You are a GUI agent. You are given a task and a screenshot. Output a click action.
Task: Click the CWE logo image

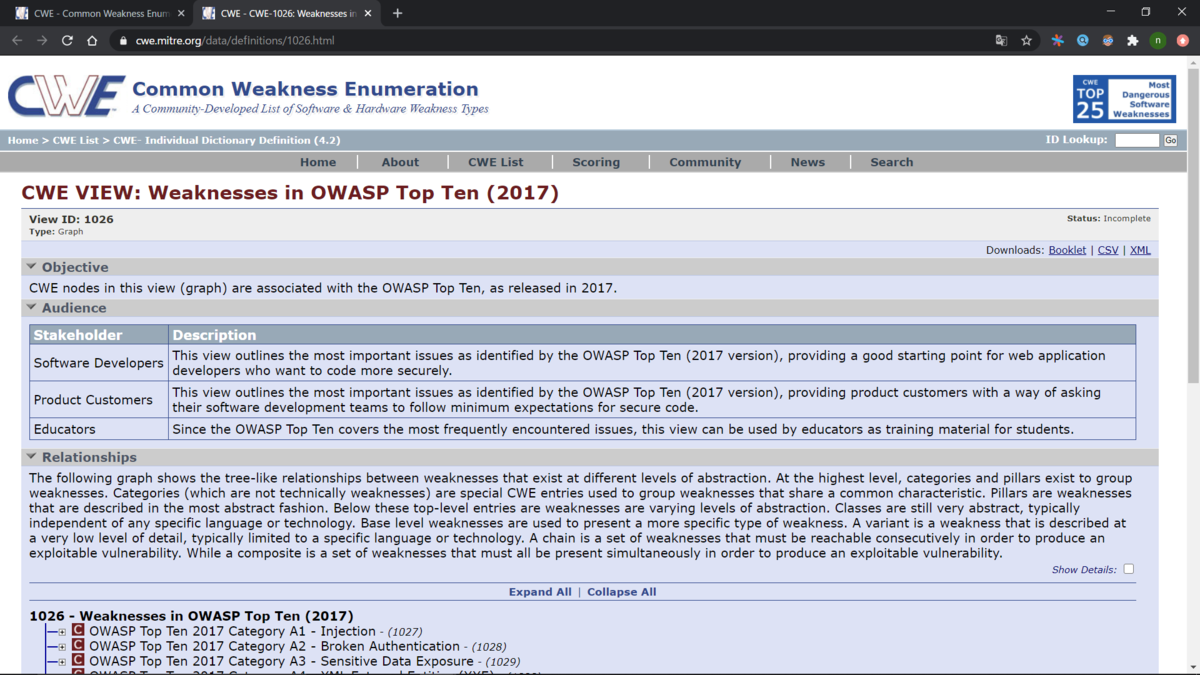pyautogui.click(x=66, y=97)
